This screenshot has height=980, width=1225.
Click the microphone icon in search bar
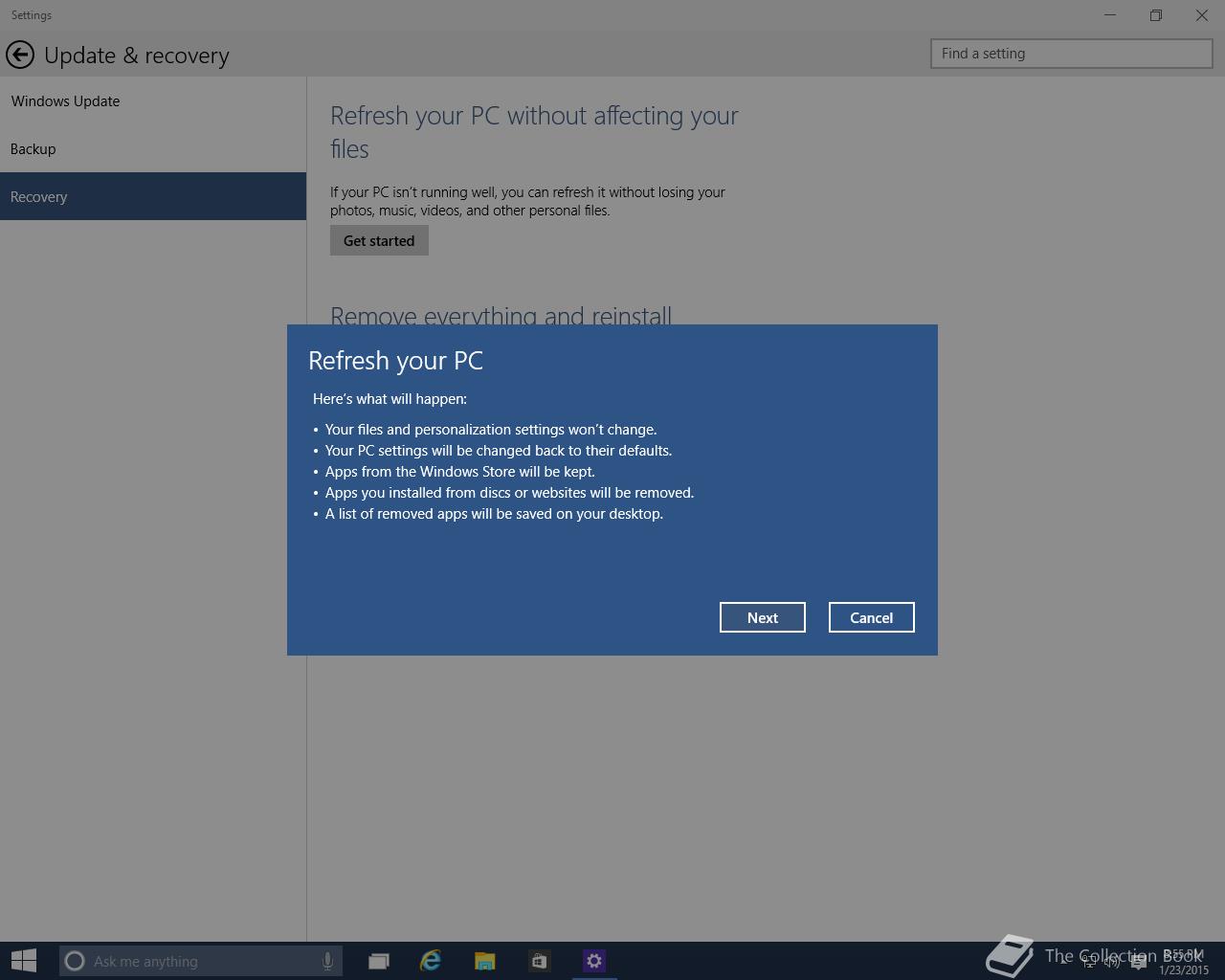[327, 961]
